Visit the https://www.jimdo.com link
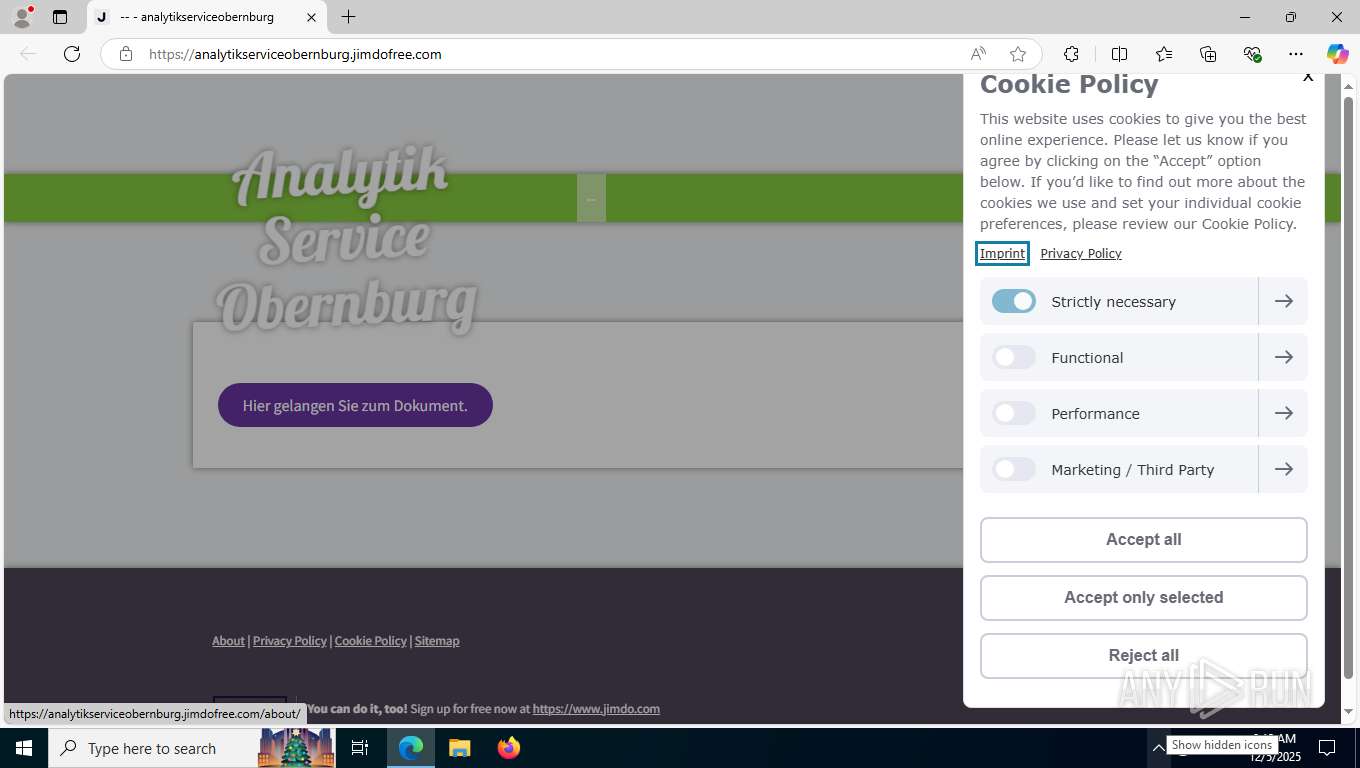This screenshot has height=768, width=1360. [596, 709]
